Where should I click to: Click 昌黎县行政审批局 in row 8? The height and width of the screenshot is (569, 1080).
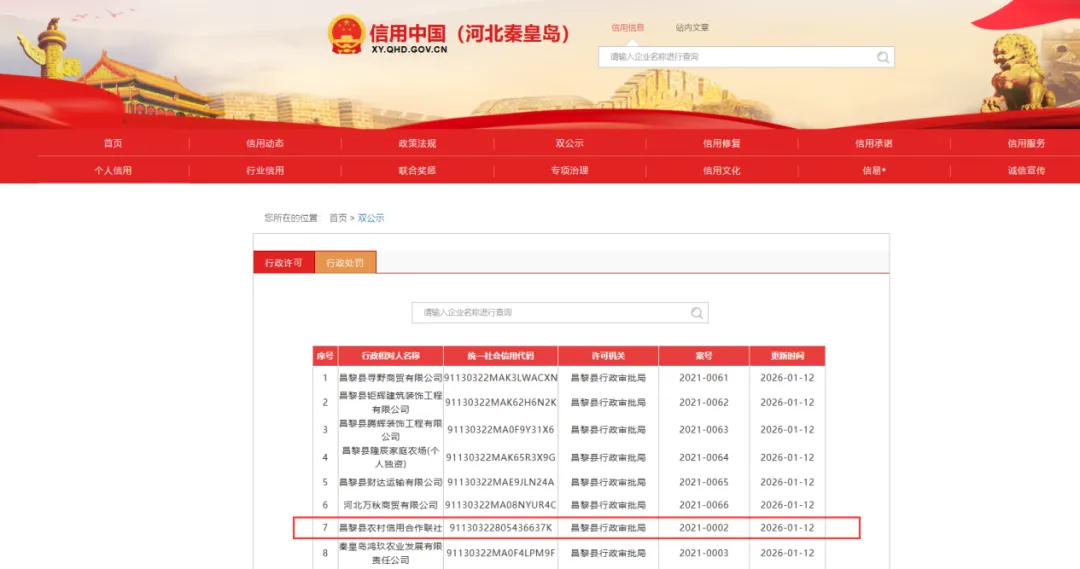tap(608, 553)
